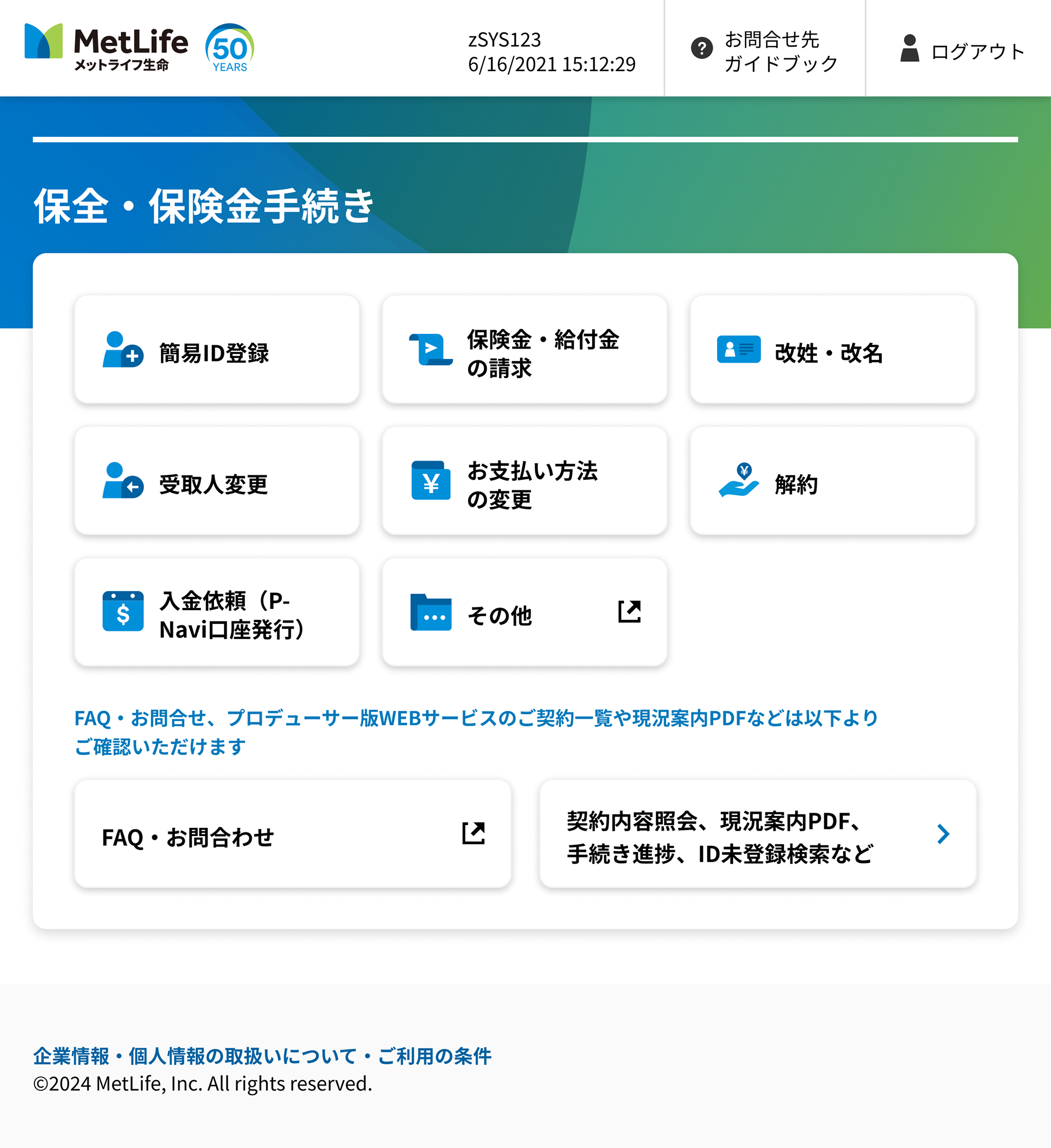1051x1148 pixels.
Task: Click the scroll document icon for 保険金・給付金の請求
Action: 431,350
